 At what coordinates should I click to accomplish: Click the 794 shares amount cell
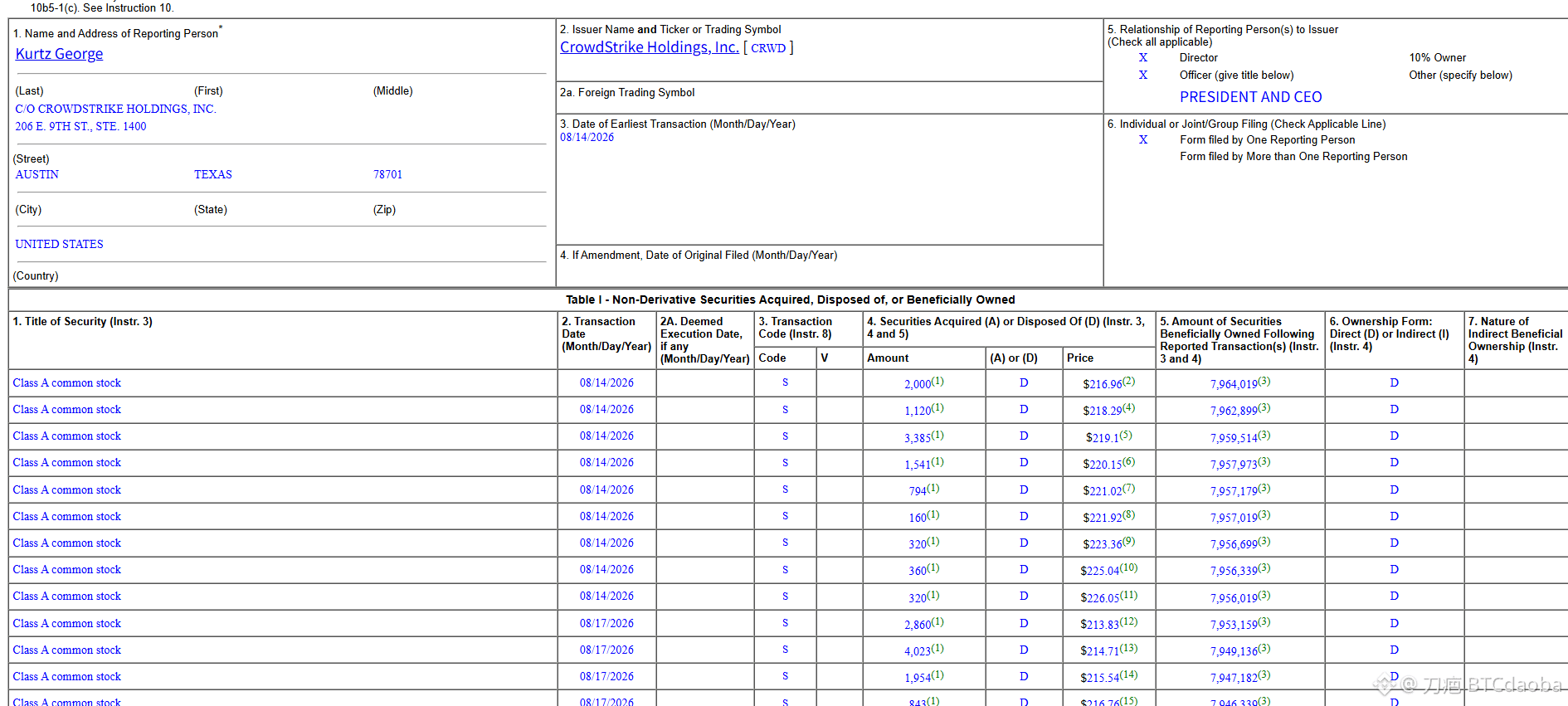923,490
